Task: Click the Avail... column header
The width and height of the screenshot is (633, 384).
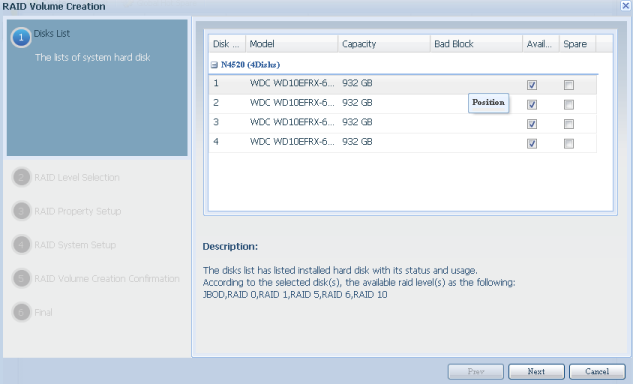Action: [x=541, y=44]
